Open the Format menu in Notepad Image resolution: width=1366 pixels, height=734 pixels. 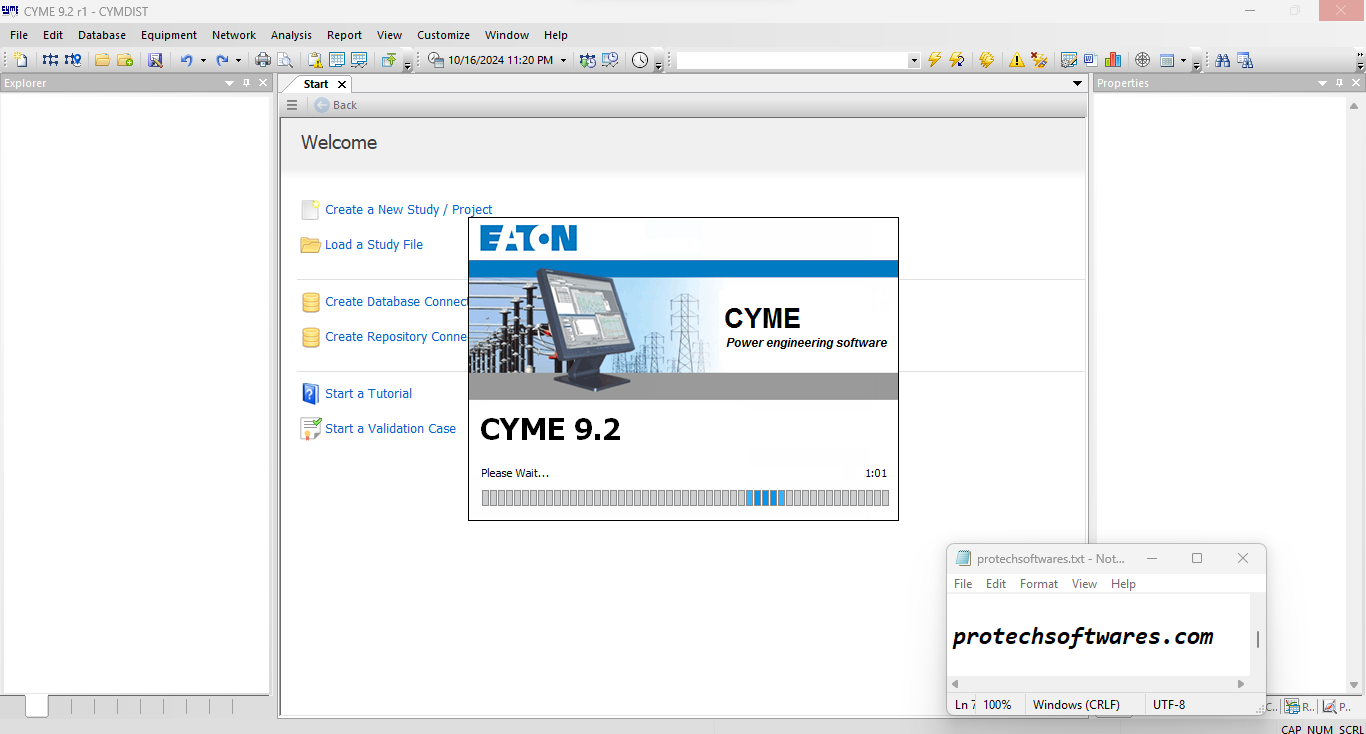pyautogui.click(x=1039, y=584)
